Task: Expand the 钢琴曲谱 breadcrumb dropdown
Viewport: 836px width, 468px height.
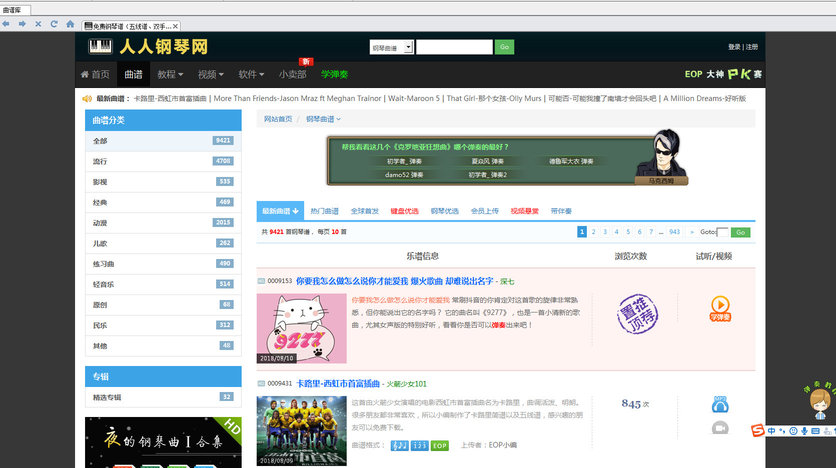Action: [x=323, y=119]
